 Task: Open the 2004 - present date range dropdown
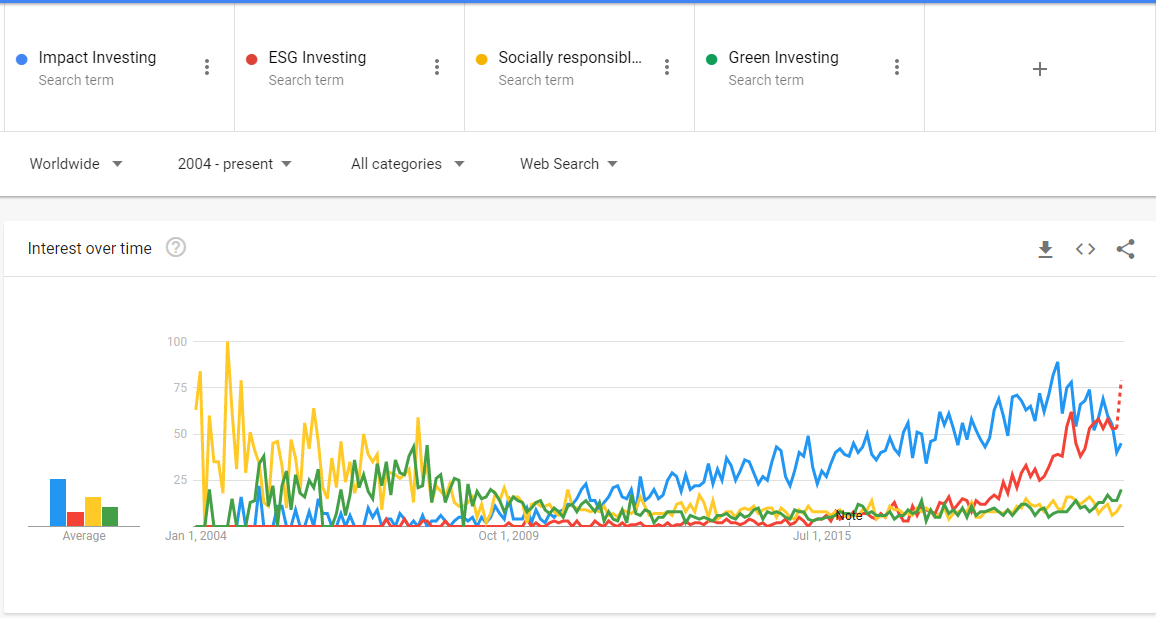[x=234, y=164]
